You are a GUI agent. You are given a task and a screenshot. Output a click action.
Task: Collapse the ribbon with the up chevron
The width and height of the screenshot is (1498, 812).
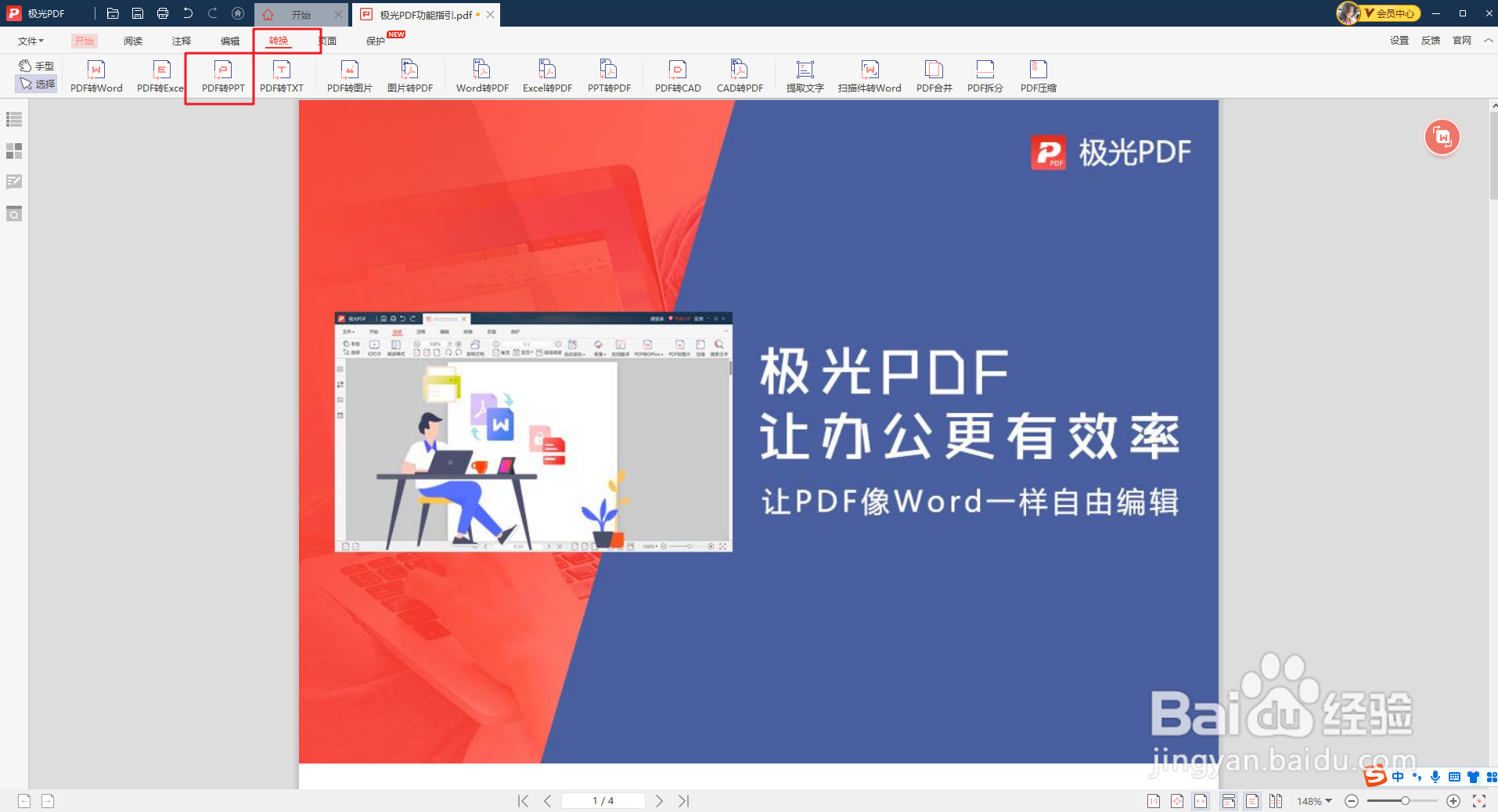(1489, 41)
